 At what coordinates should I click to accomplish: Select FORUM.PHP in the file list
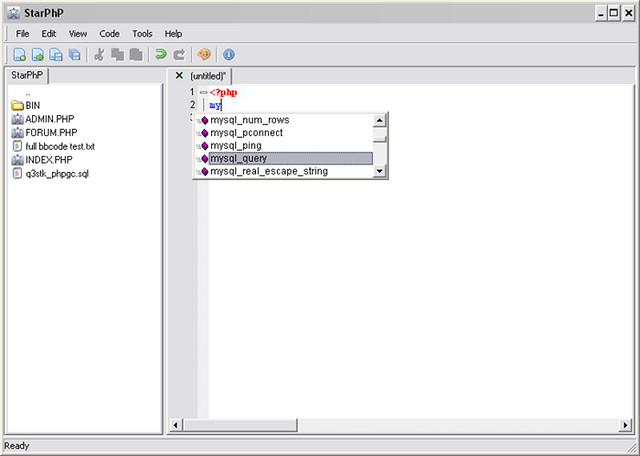tap(50, 132)
